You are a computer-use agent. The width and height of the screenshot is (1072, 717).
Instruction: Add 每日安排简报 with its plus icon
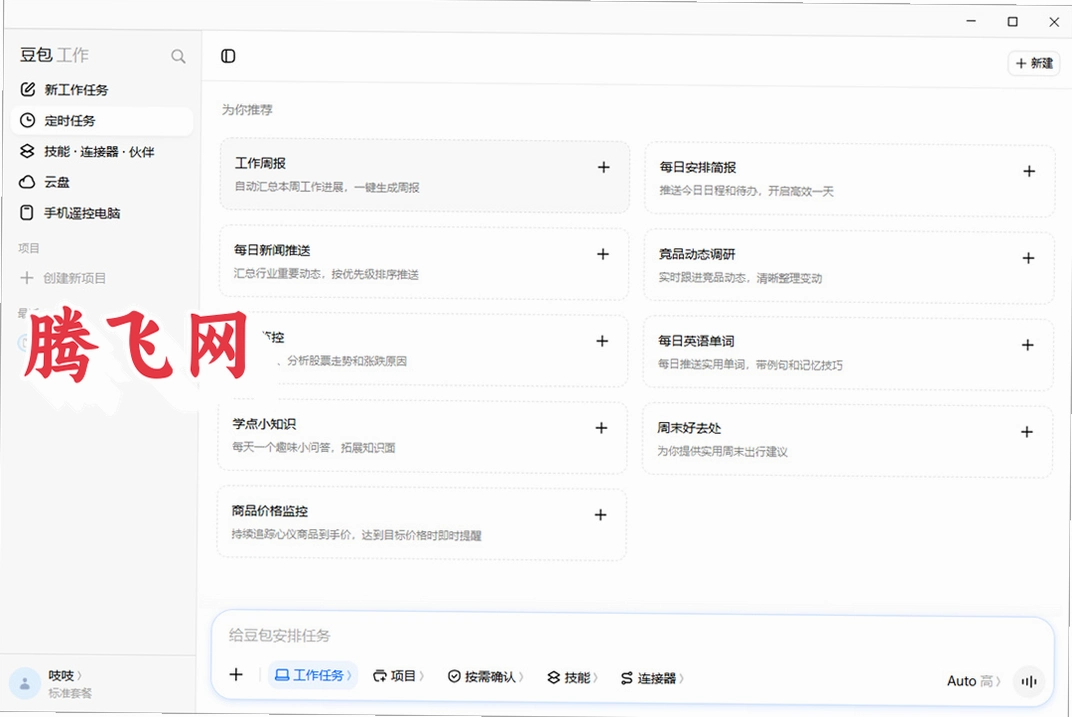[1029, 172]
